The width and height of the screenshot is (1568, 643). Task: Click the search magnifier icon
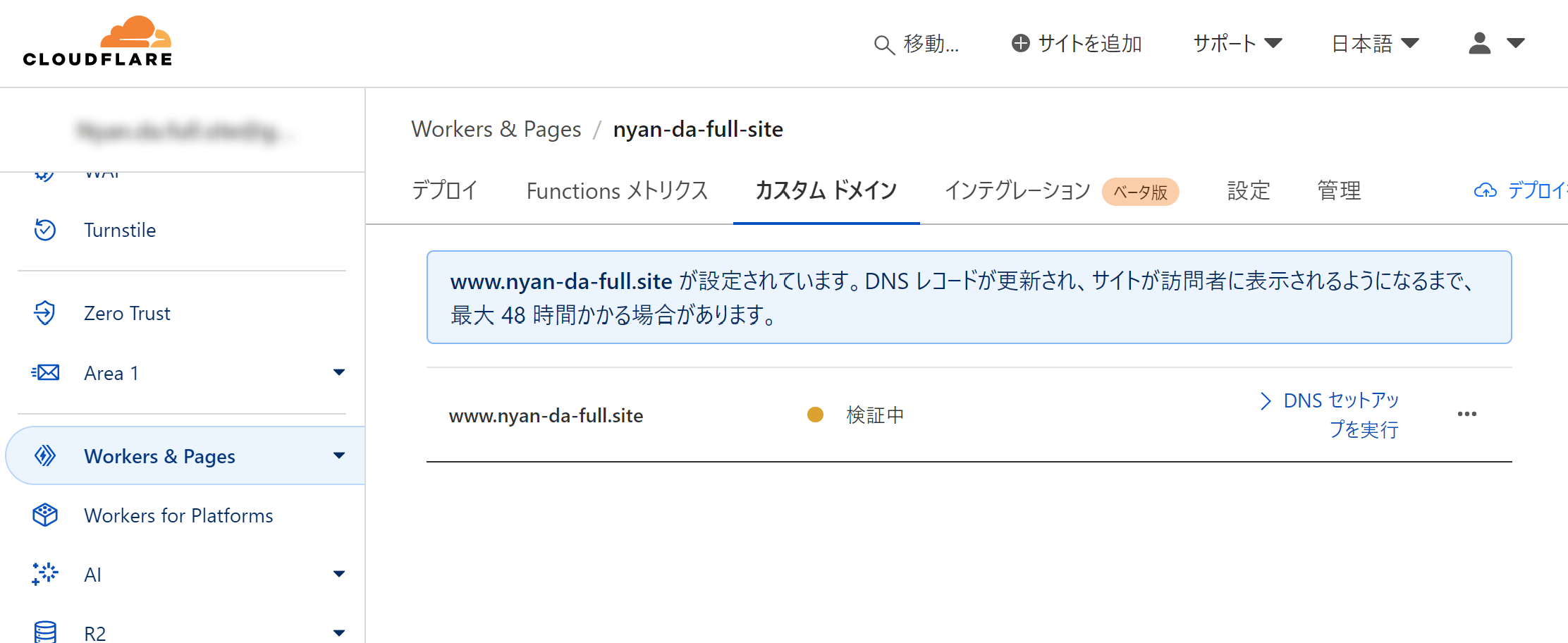pos(884,44)
